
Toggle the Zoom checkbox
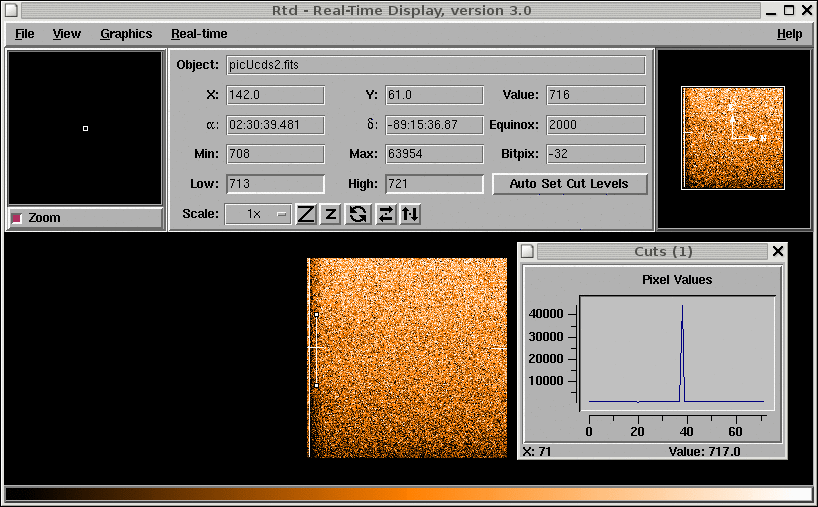click(x=17, y=218)
